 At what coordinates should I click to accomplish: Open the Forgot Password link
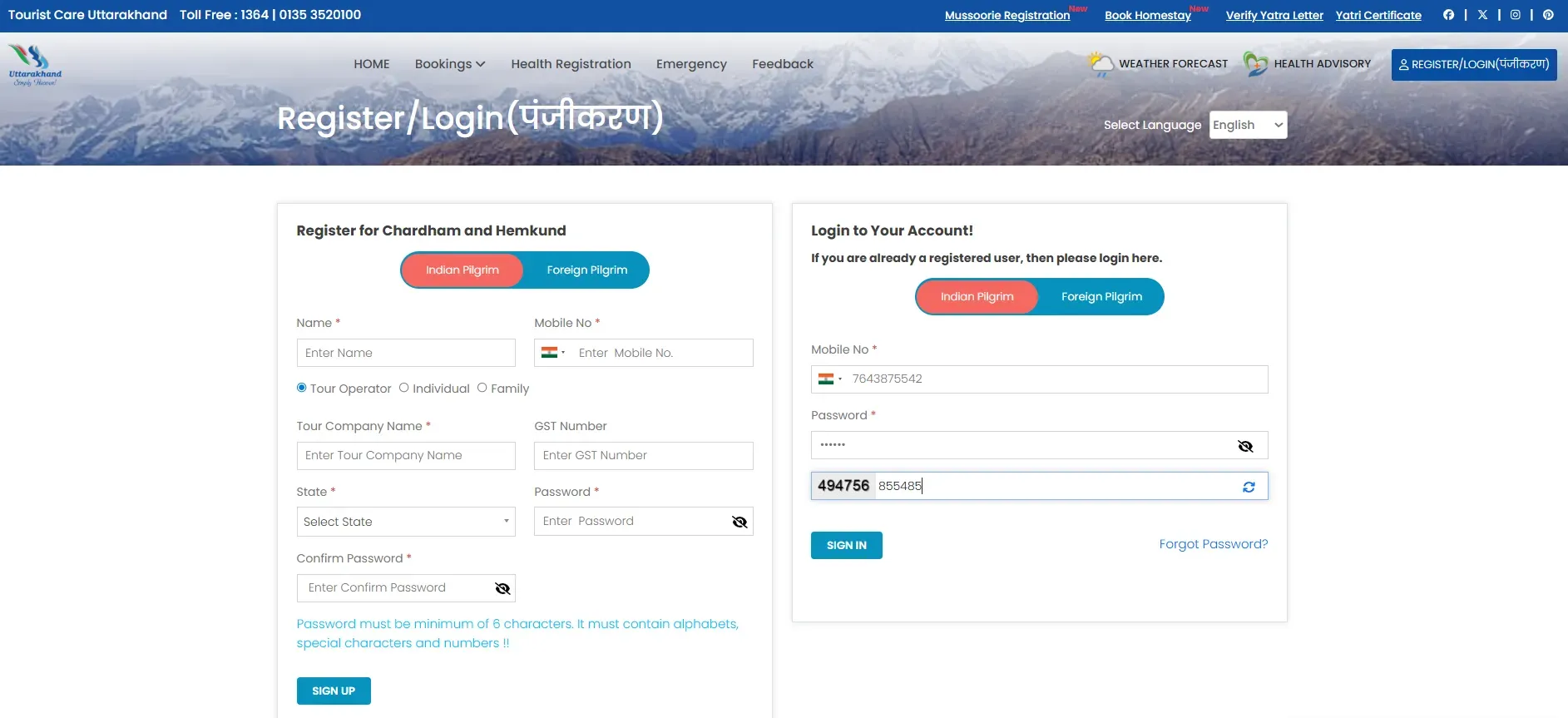point(1214,544)
